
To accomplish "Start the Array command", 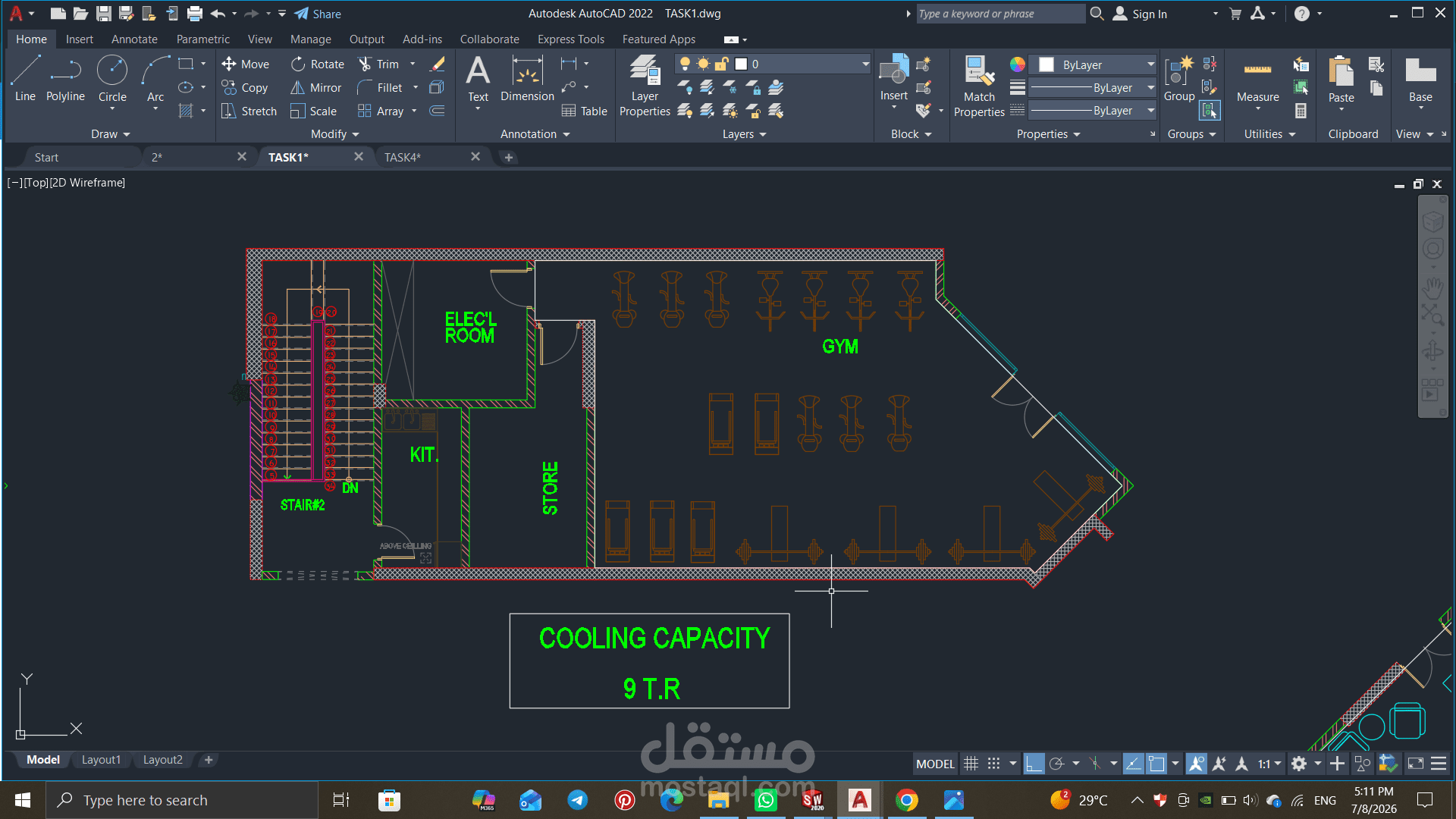I will coord(381,111).
